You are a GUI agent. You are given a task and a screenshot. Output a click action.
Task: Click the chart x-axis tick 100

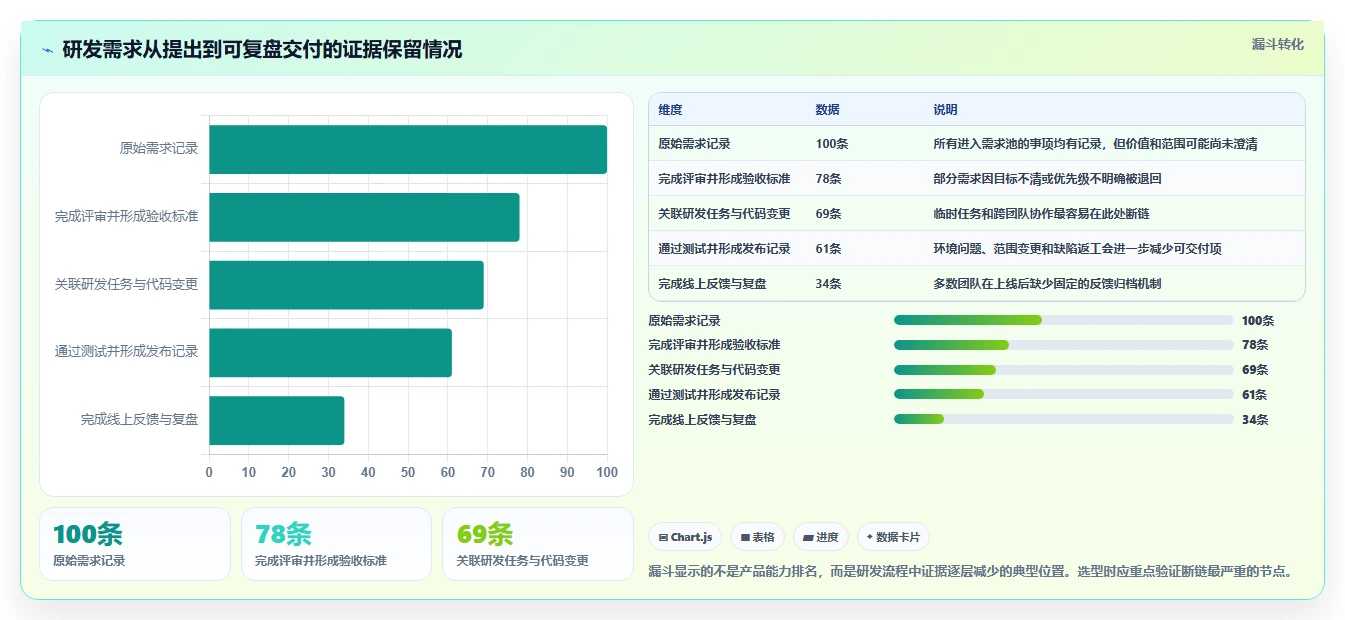(x=606, y=473)
